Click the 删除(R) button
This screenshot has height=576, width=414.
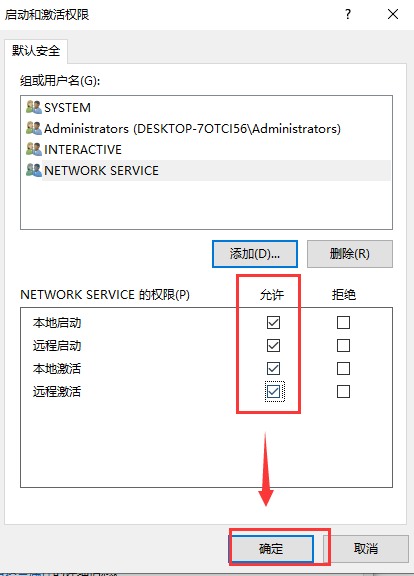(350, 254)
